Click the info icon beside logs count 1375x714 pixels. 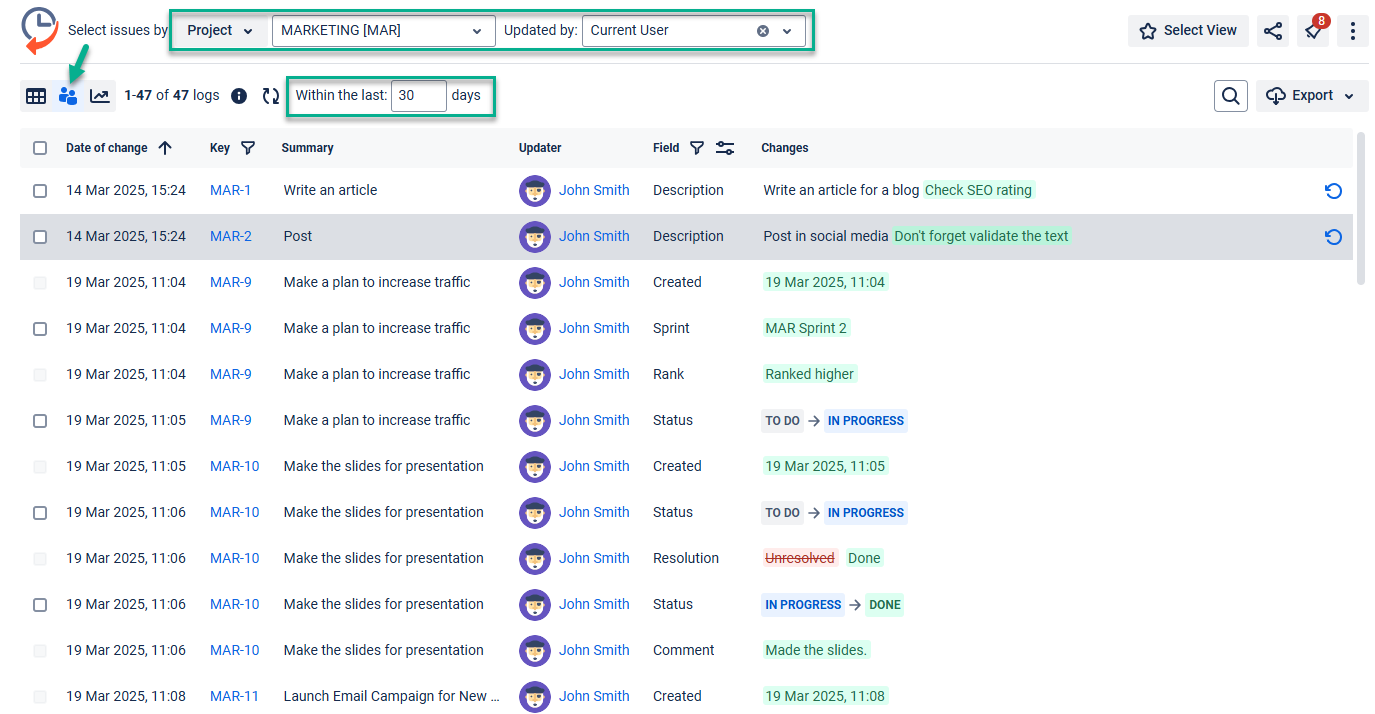pos(239,96)
